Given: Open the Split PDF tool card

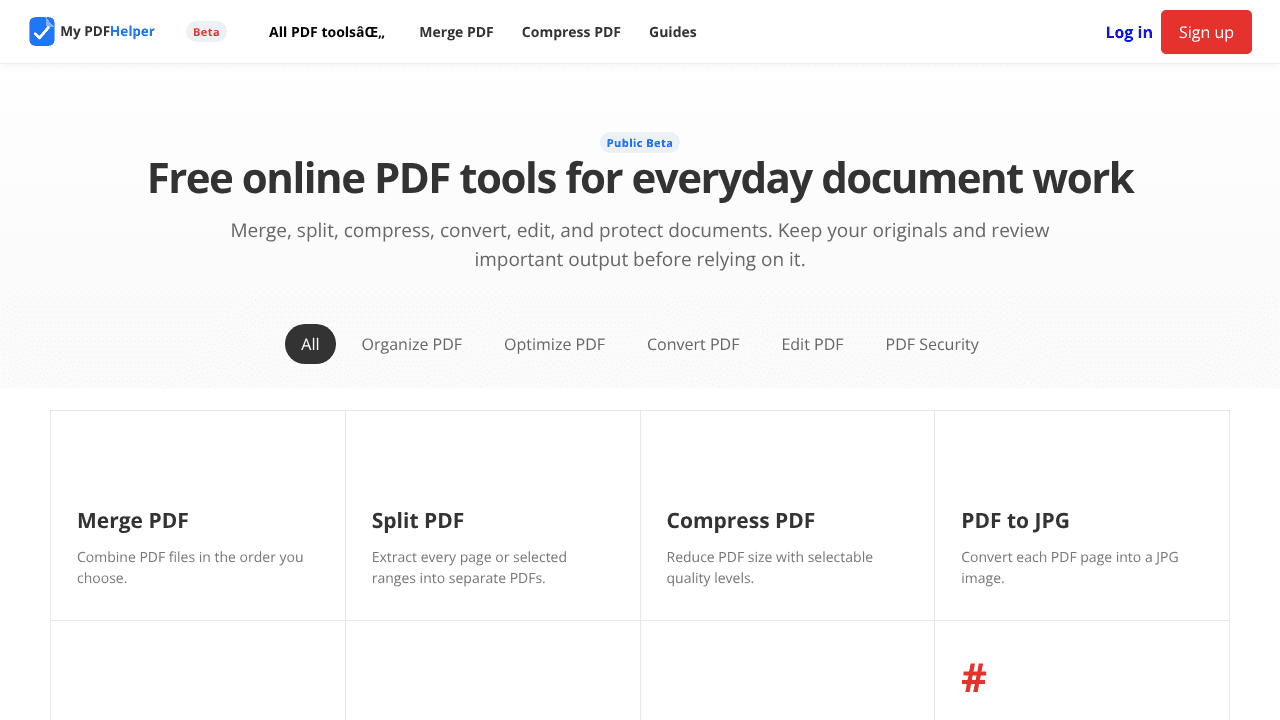Looking at the screenshot, I should [493, 516].
